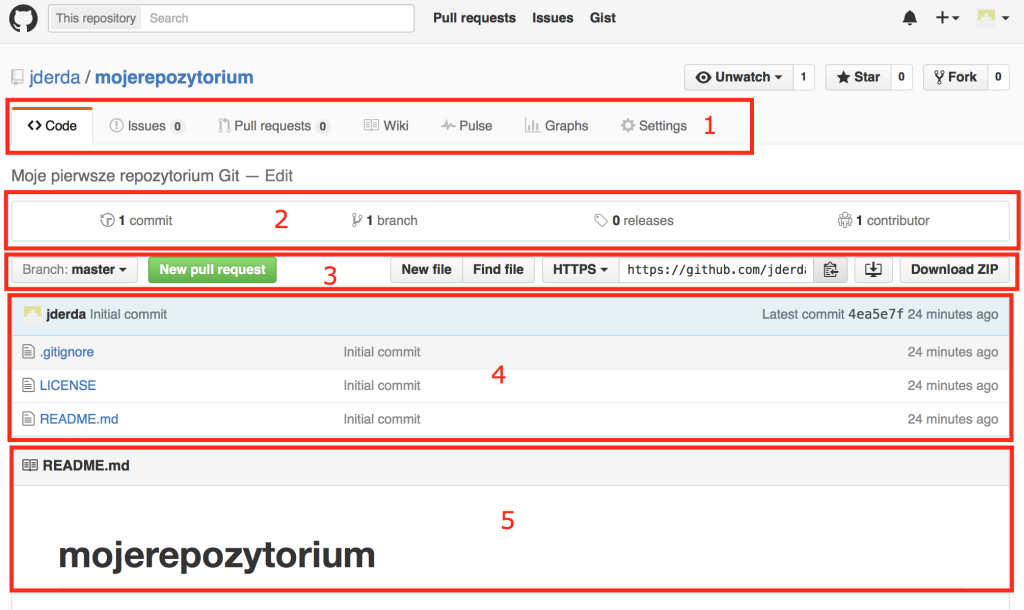
Task: Switch to the Graphs tab
Action: point(556,125)
